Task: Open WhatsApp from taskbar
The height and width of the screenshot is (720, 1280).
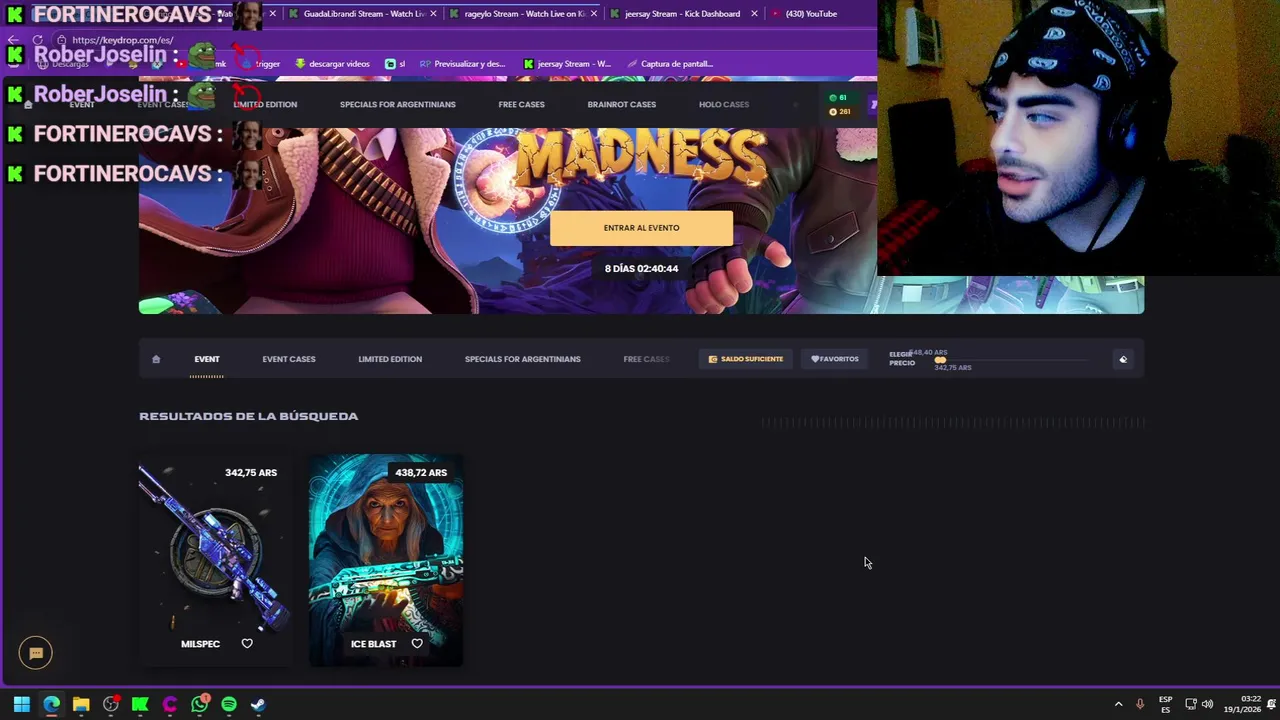Action: pyautogui.click(x=199, y=704)
